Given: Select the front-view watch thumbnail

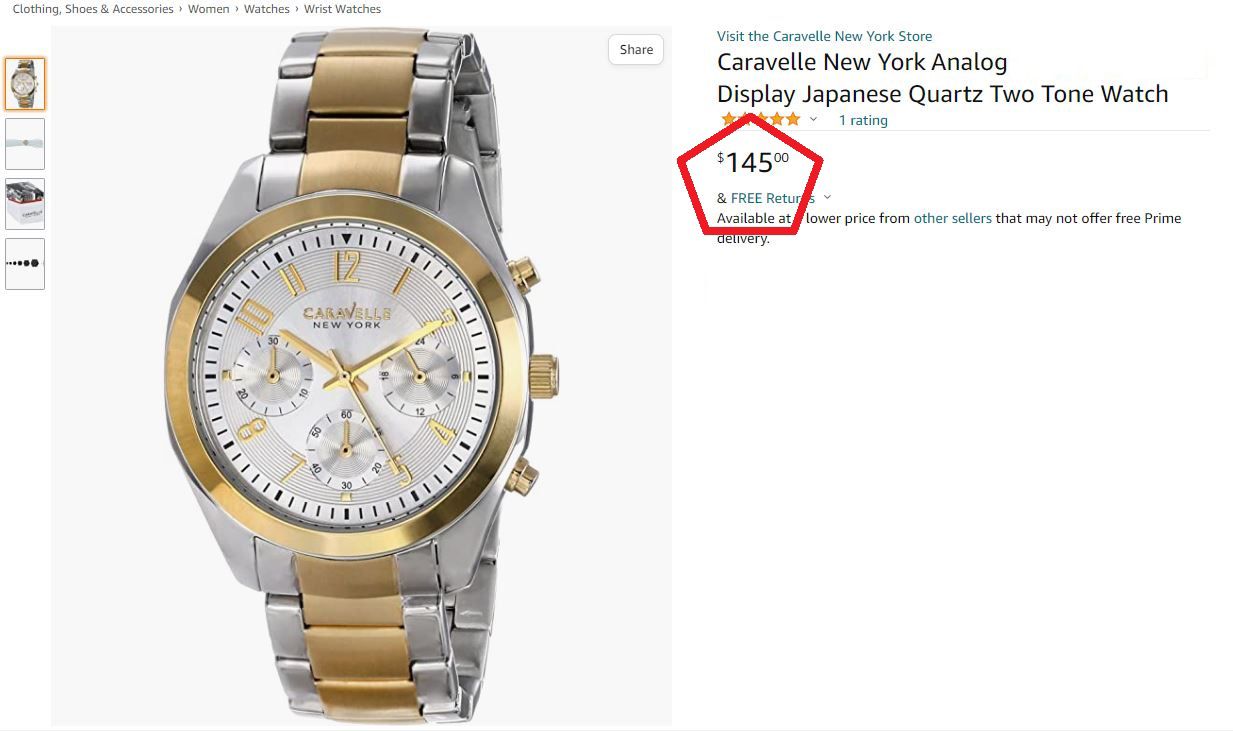Looking at the screenshot, I should [x=25, y=84].
